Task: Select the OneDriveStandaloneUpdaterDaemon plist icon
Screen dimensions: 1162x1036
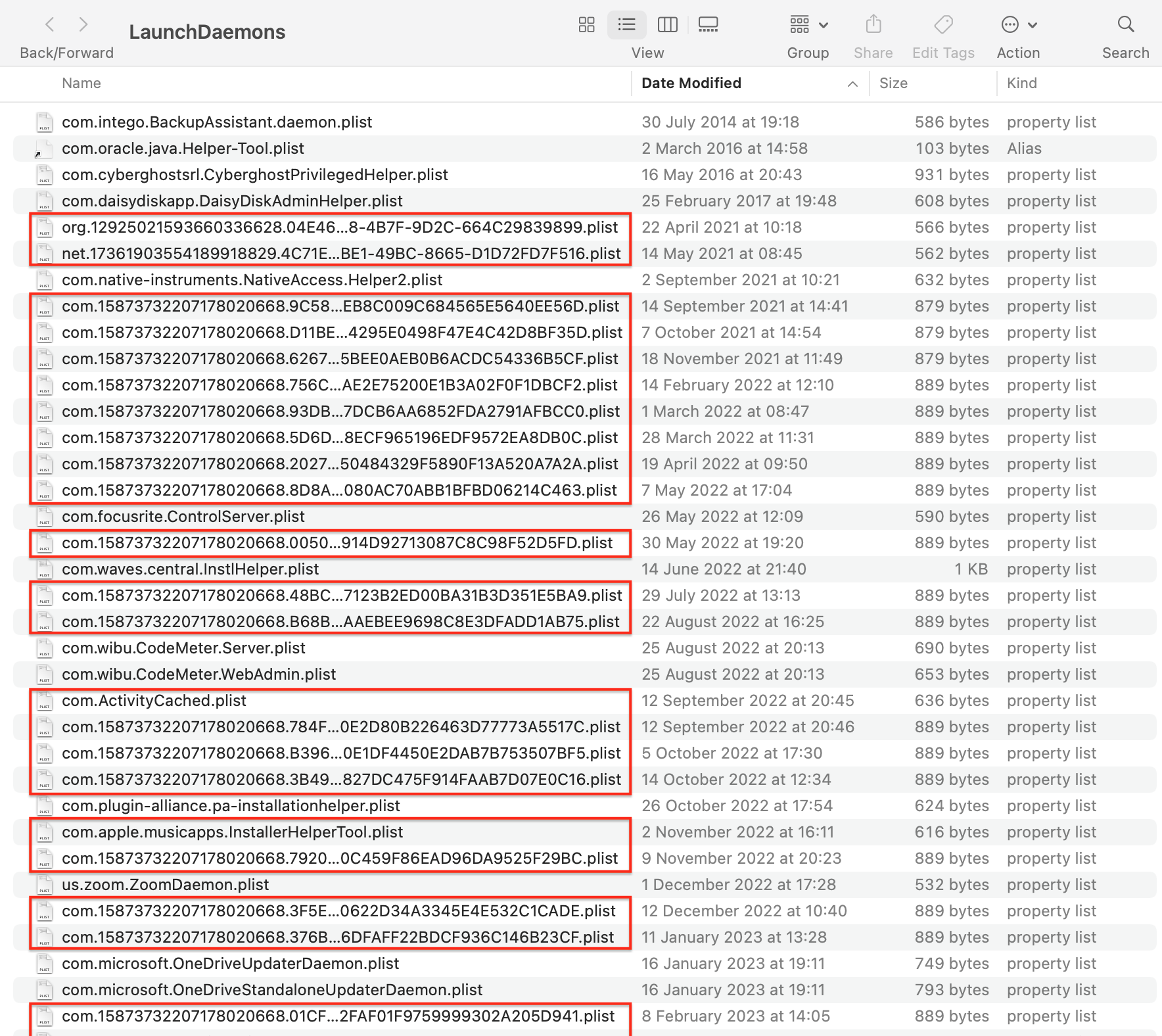Action: point(45,990)
